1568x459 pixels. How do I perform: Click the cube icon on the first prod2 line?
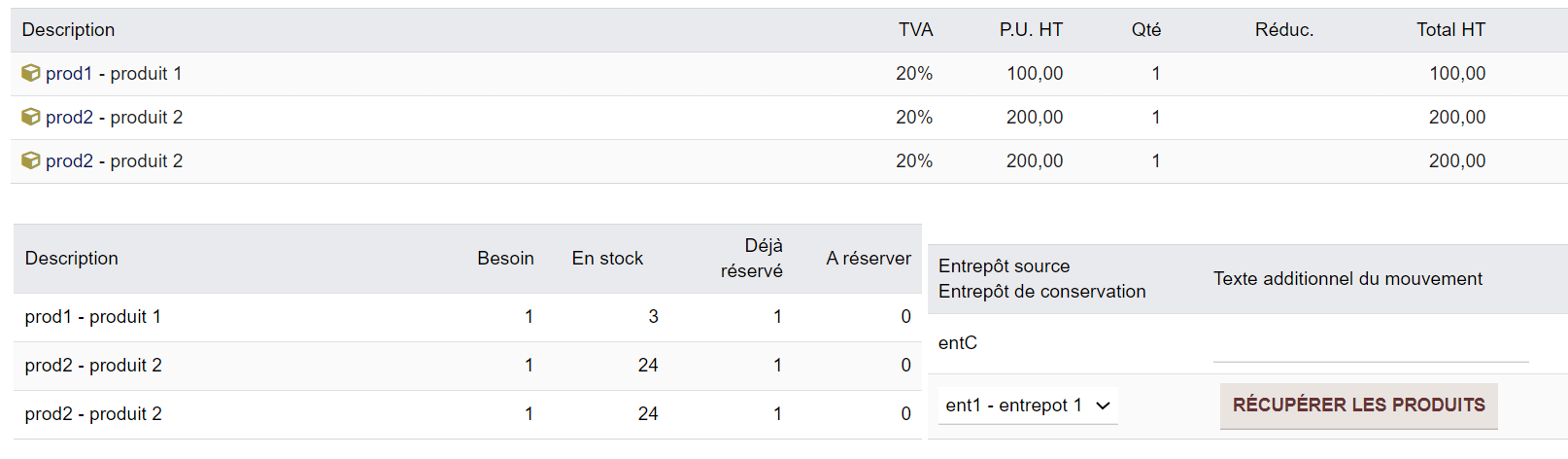pos(31,117)
